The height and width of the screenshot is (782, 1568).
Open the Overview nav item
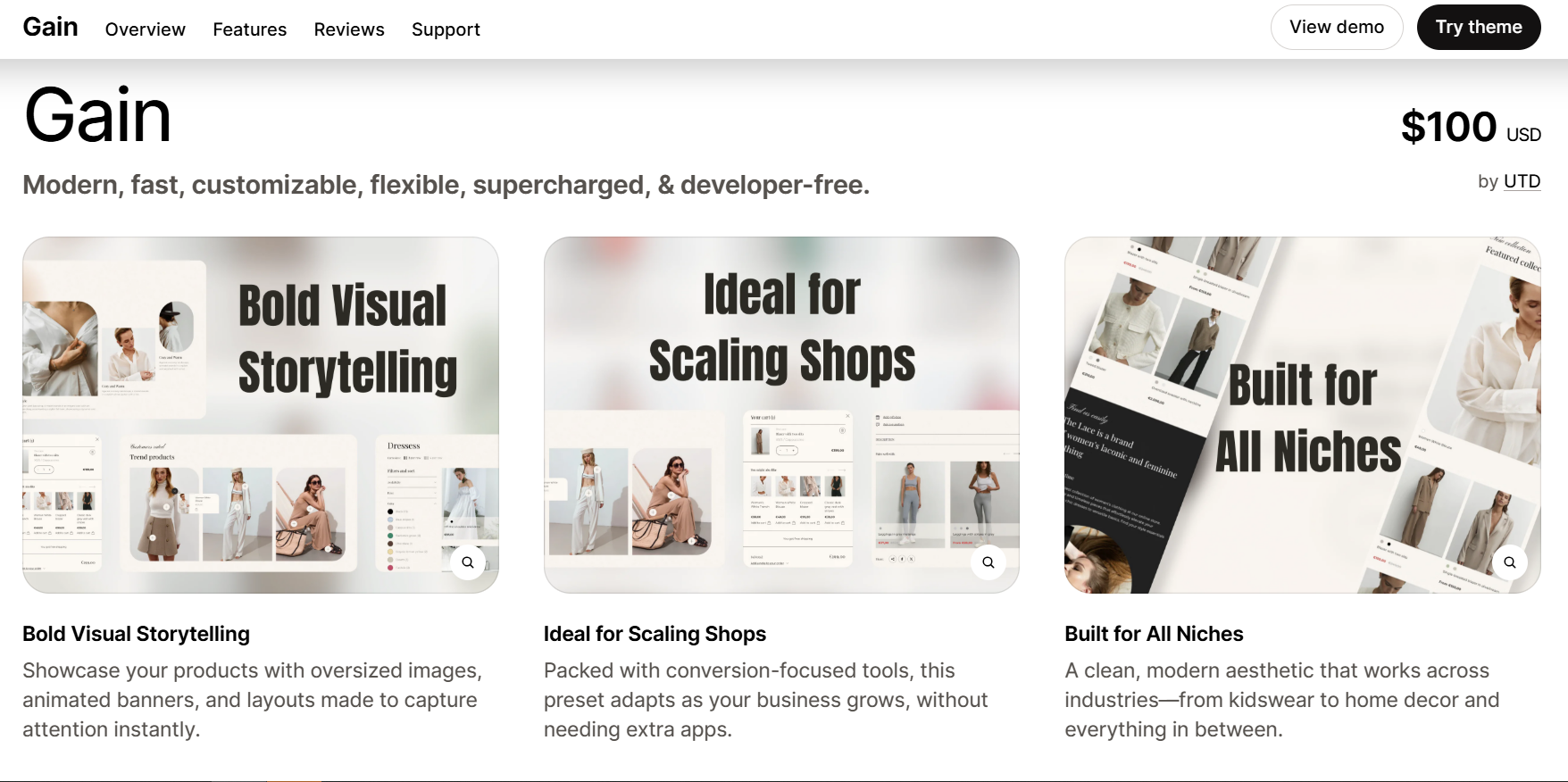coord(146,29)
